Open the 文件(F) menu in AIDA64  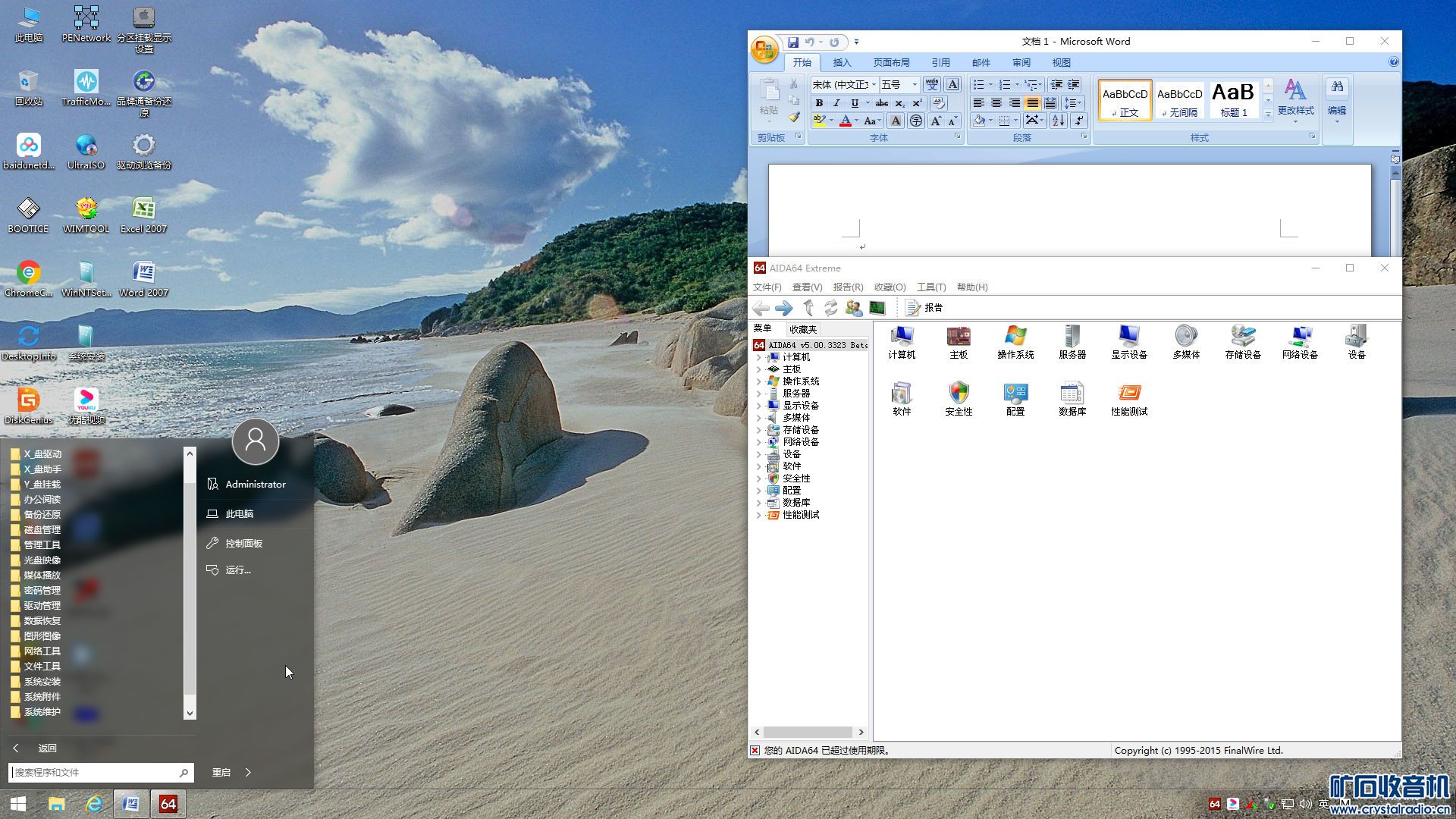coord(767,287)
